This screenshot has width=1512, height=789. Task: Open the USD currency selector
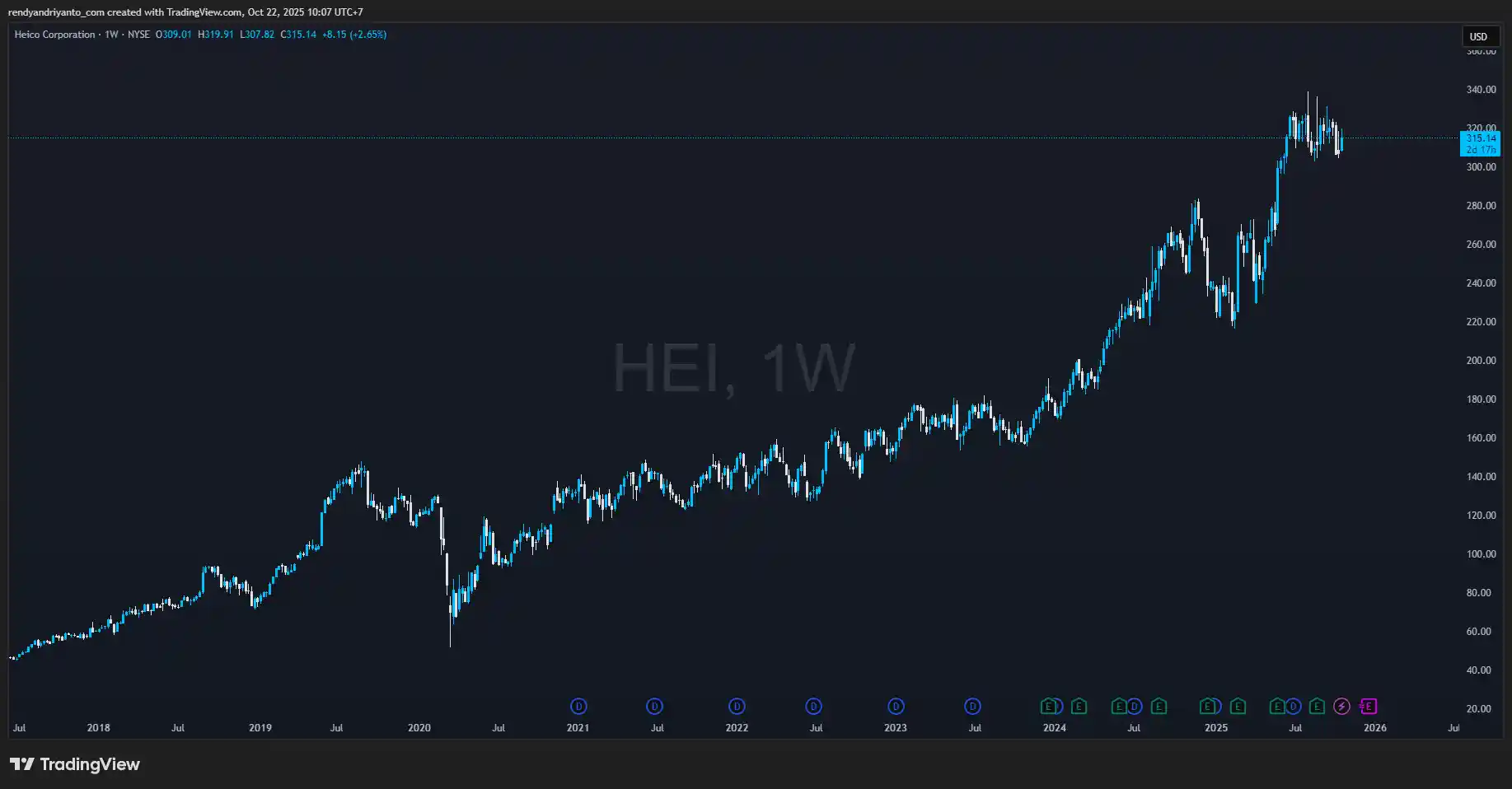[1479, 36]
